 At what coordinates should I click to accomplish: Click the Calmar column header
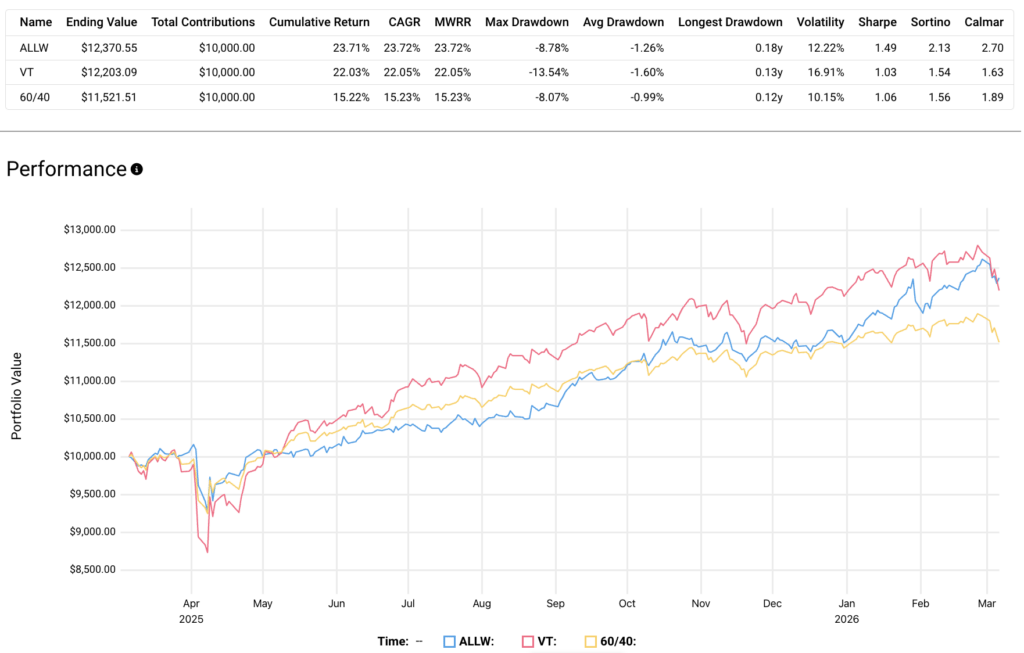[x=984, y=22]
